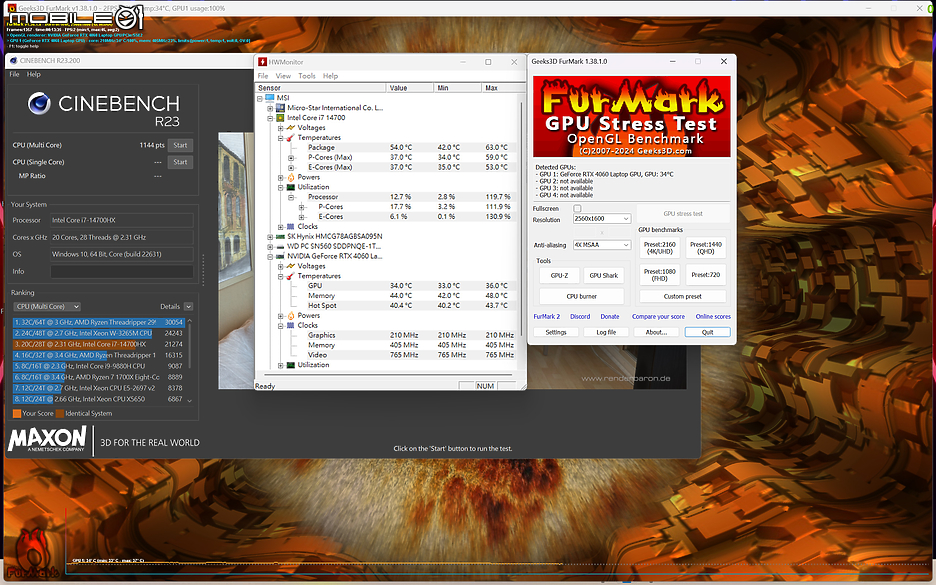936x585 pixels.
Task: Collapse the Intel Core i7 14700 node
Action: (x=270, y=118)
